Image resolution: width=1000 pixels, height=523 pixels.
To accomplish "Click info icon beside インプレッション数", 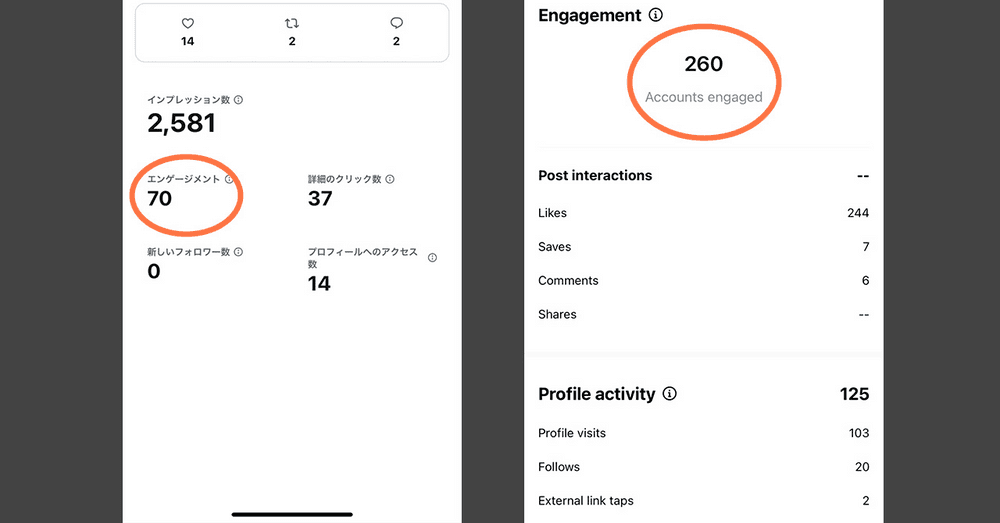I will pyautogui.click(x=238, y=100).
